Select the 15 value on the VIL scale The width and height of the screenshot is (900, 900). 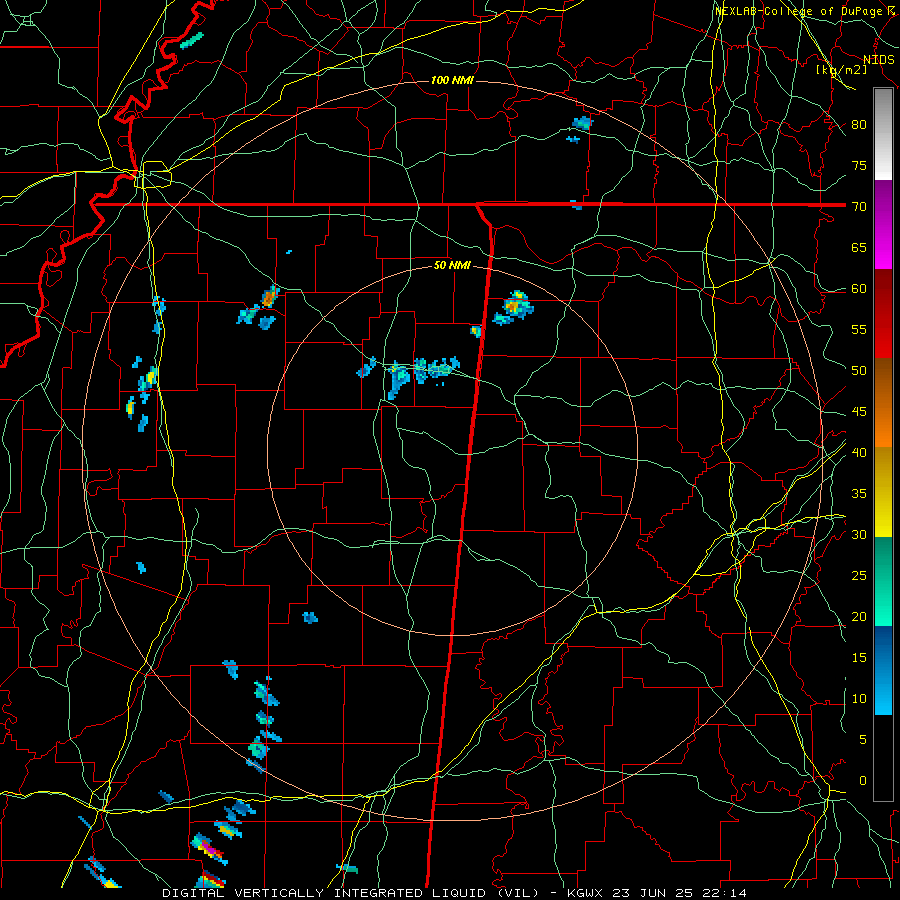pos(859,658)
